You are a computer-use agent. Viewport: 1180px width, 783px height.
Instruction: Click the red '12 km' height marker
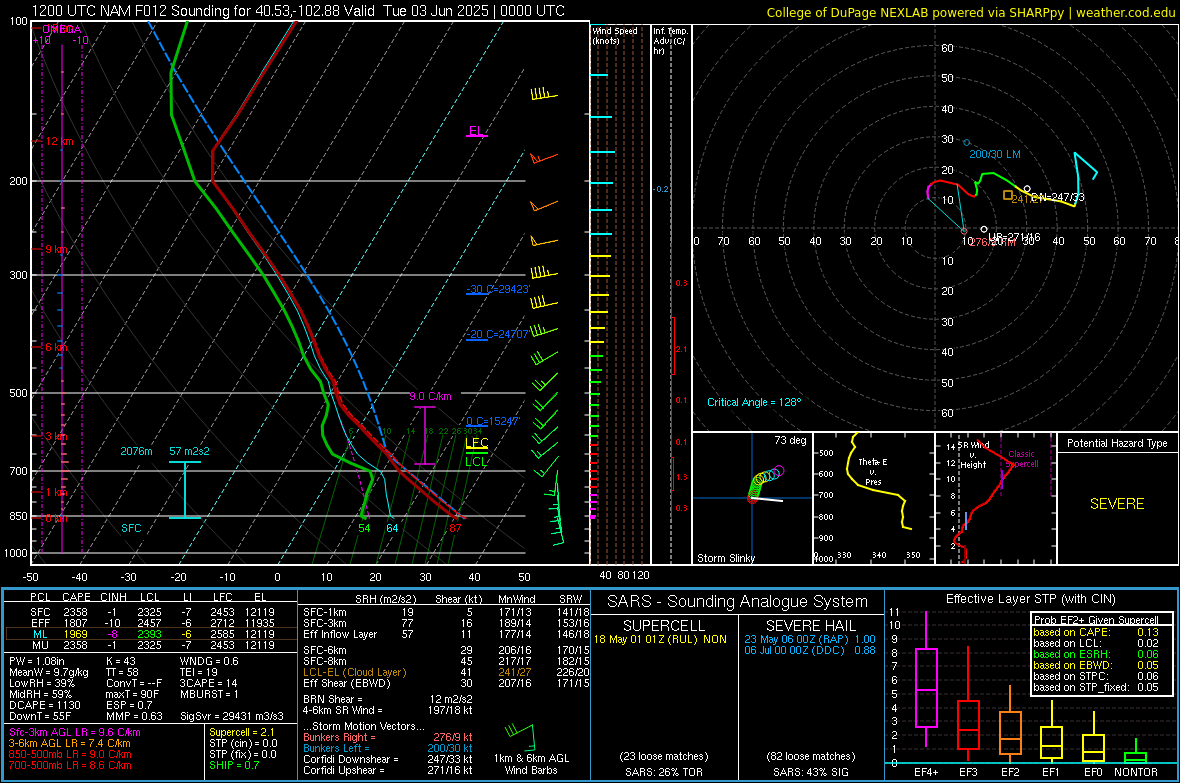point(60,142)
